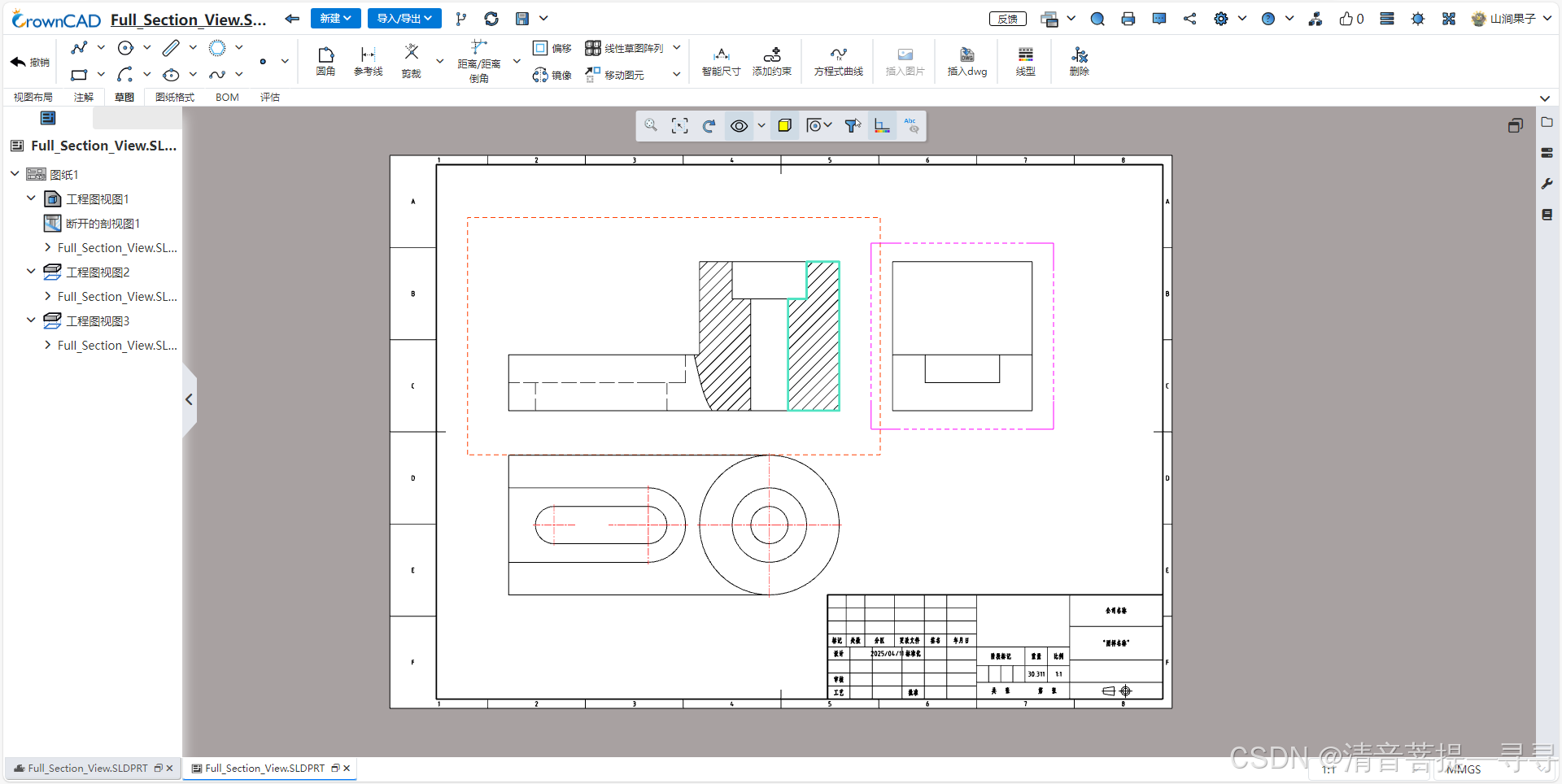The height and width of the screenshot is (784, 1562).
Task: Switch to the 视图布局 tab
Action: coord(33,98)
